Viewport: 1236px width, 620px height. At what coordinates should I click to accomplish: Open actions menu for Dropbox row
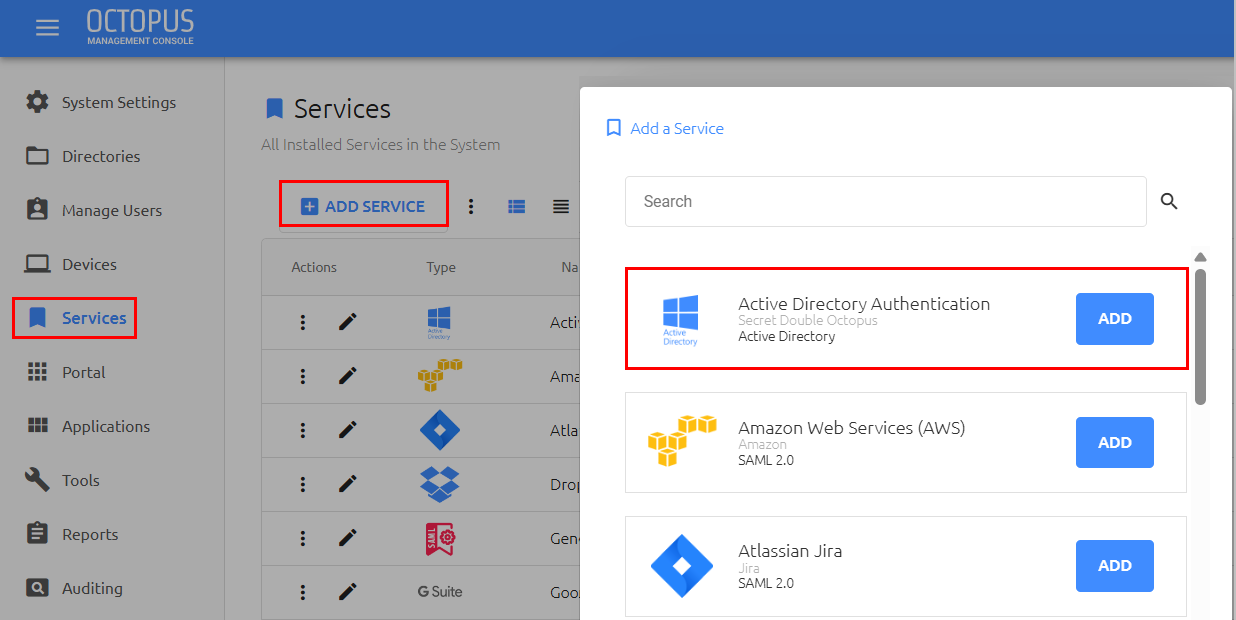pos(303,484)
